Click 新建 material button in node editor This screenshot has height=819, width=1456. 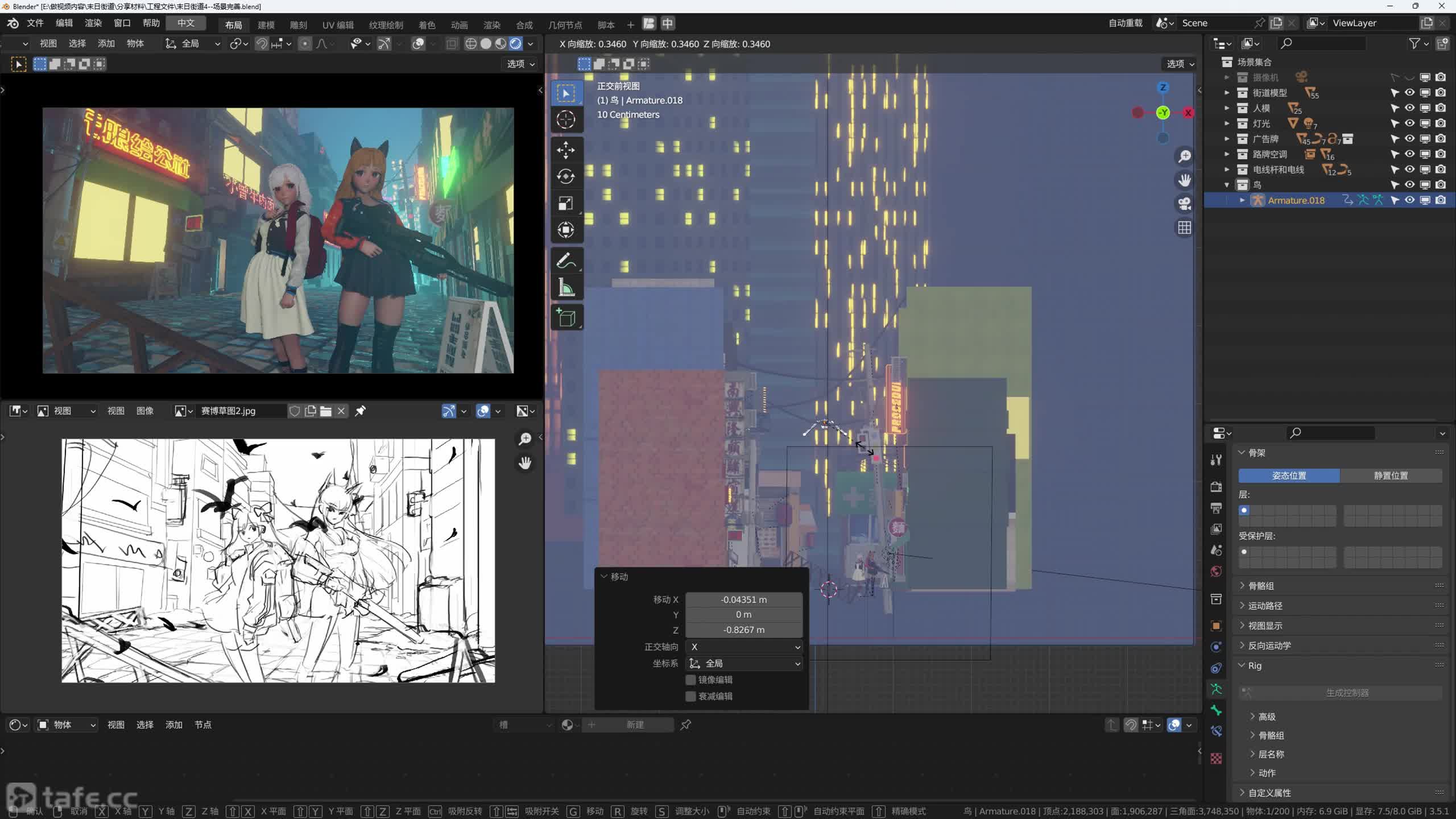628,725
